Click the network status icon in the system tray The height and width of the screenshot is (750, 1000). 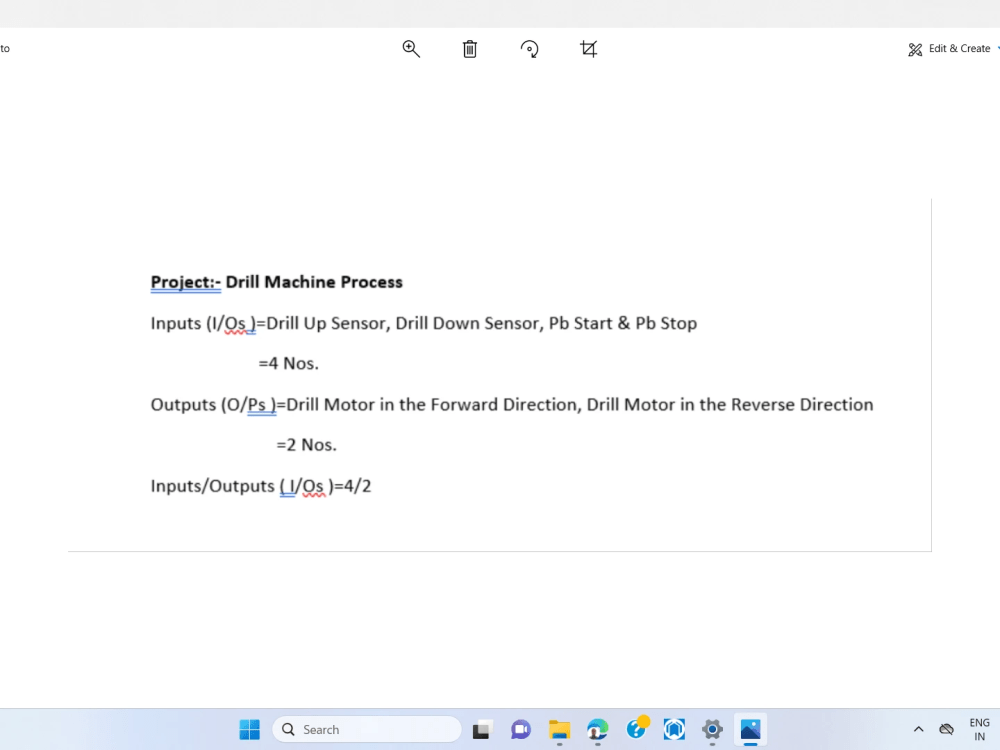click(x=946, y=729)
